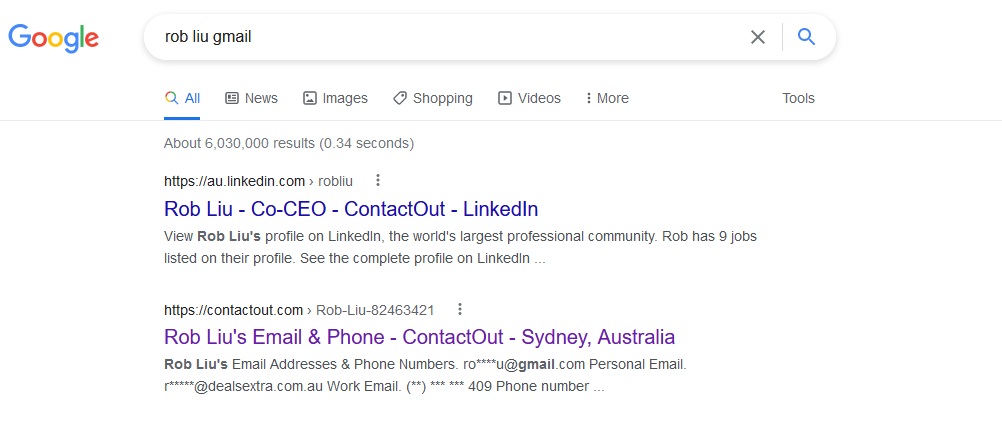Click the Google logo
Image resolution: width=1002 pixels, height=427 pixels.
point(54,38)
